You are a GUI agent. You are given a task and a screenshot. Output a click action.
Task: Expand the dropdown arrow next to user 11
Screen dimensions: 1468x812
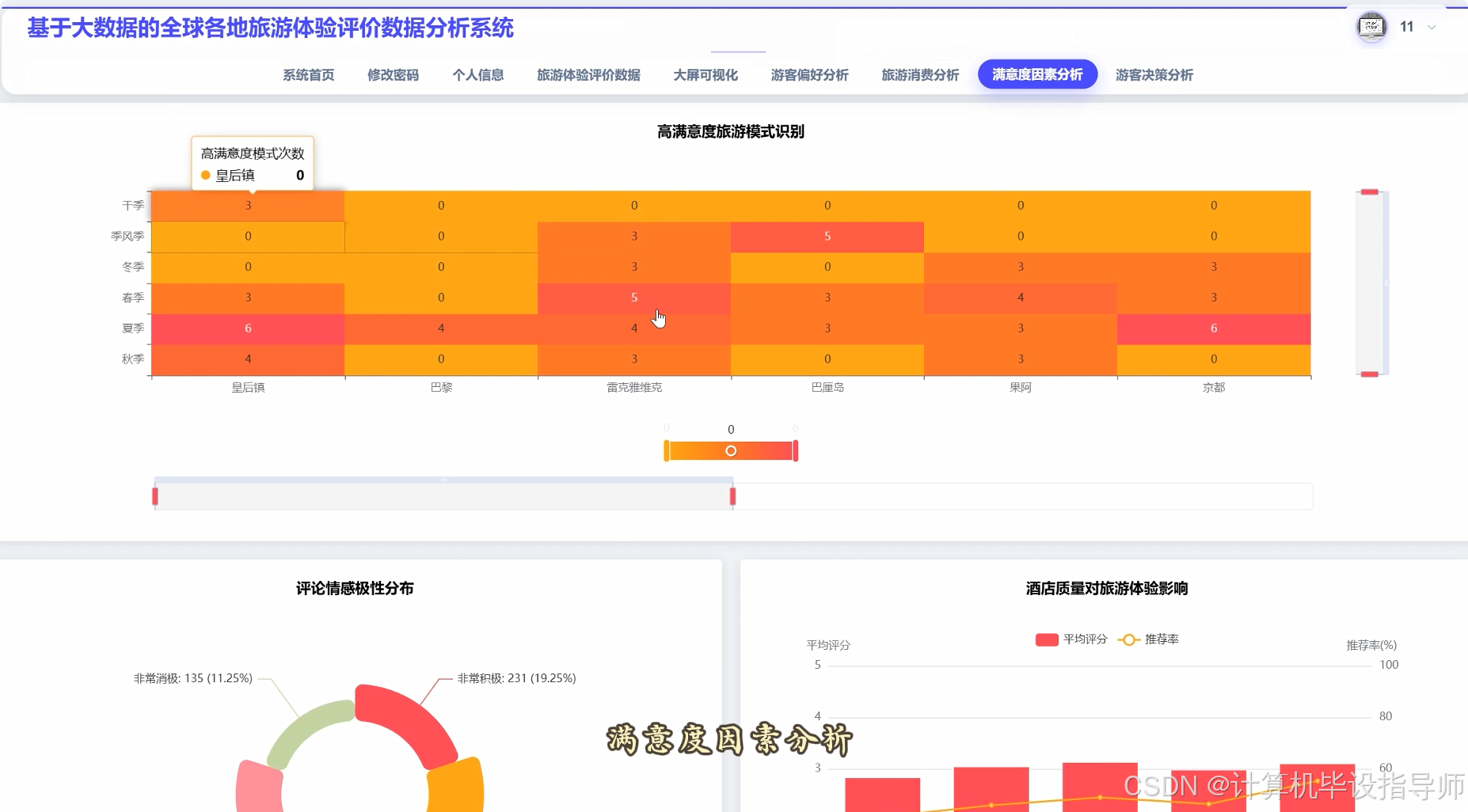[x=1432, y=26]
